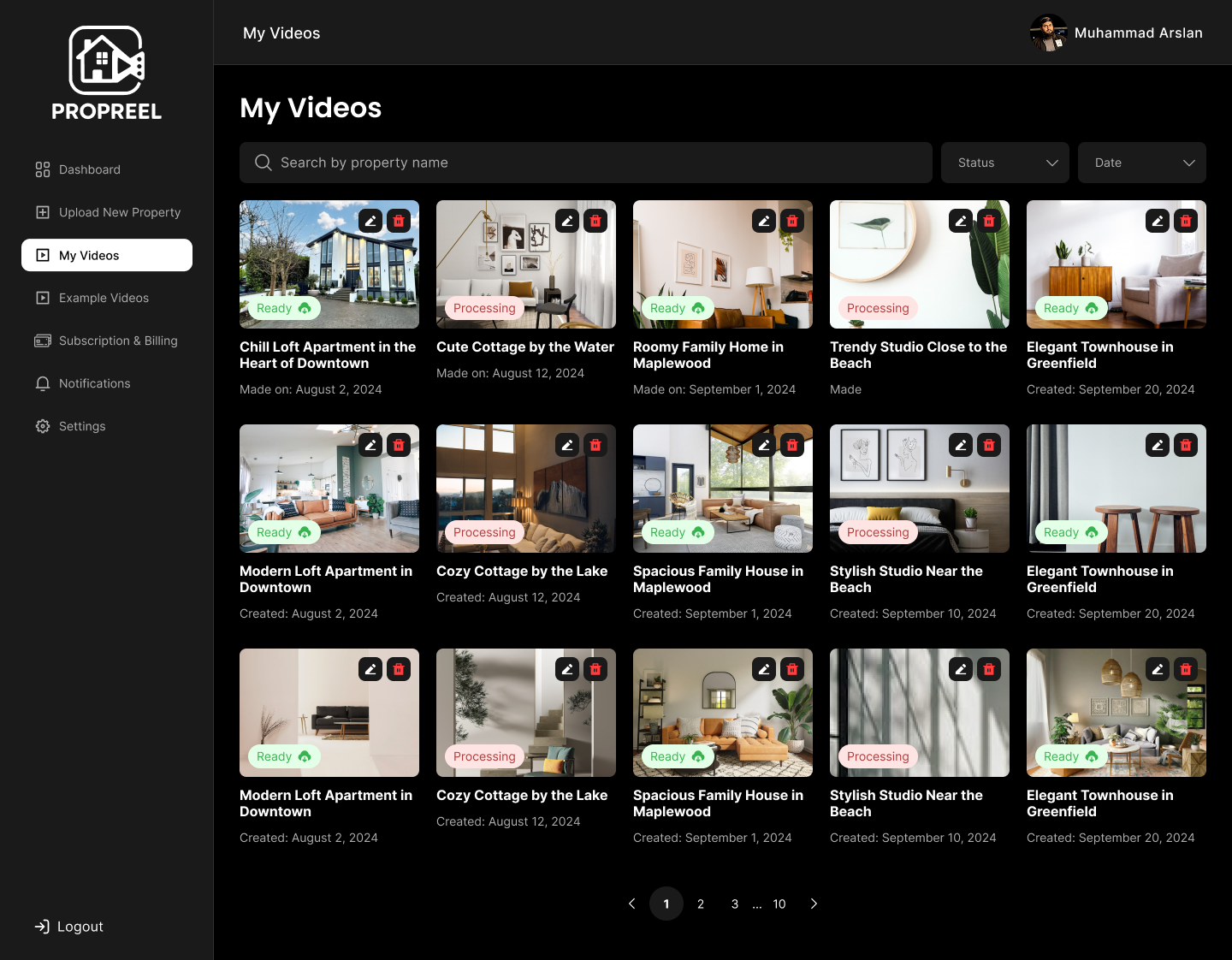Jump to pagination page 10

[779, 904]
